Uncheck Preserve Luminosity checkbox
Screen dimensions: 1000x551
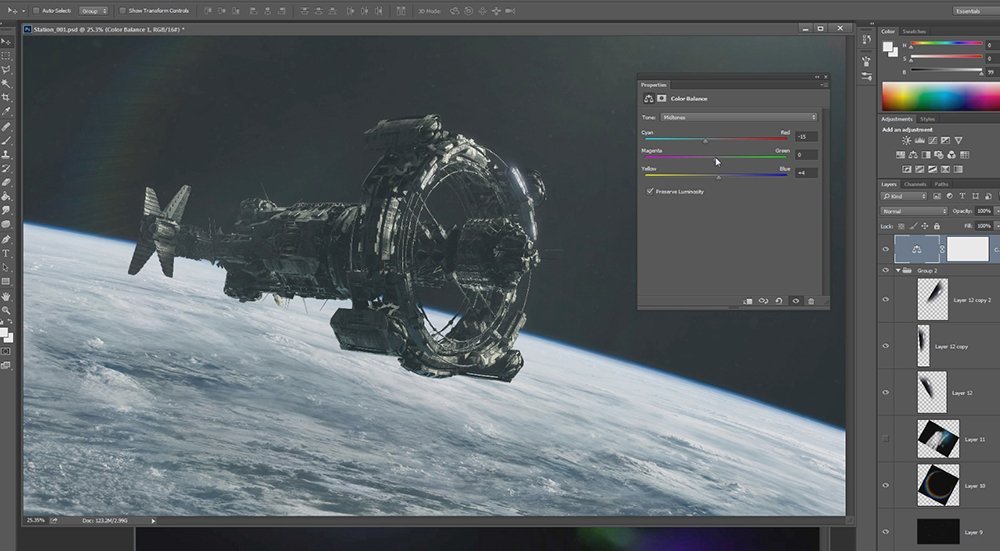point(650,191)
